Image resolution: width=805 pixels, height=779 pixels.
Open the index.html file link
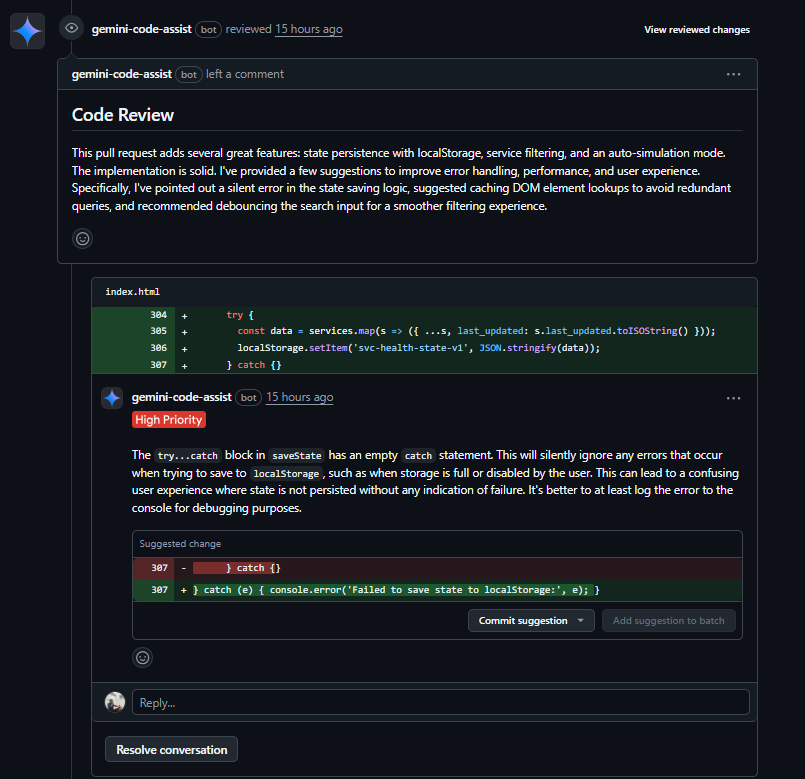[132, 292]
